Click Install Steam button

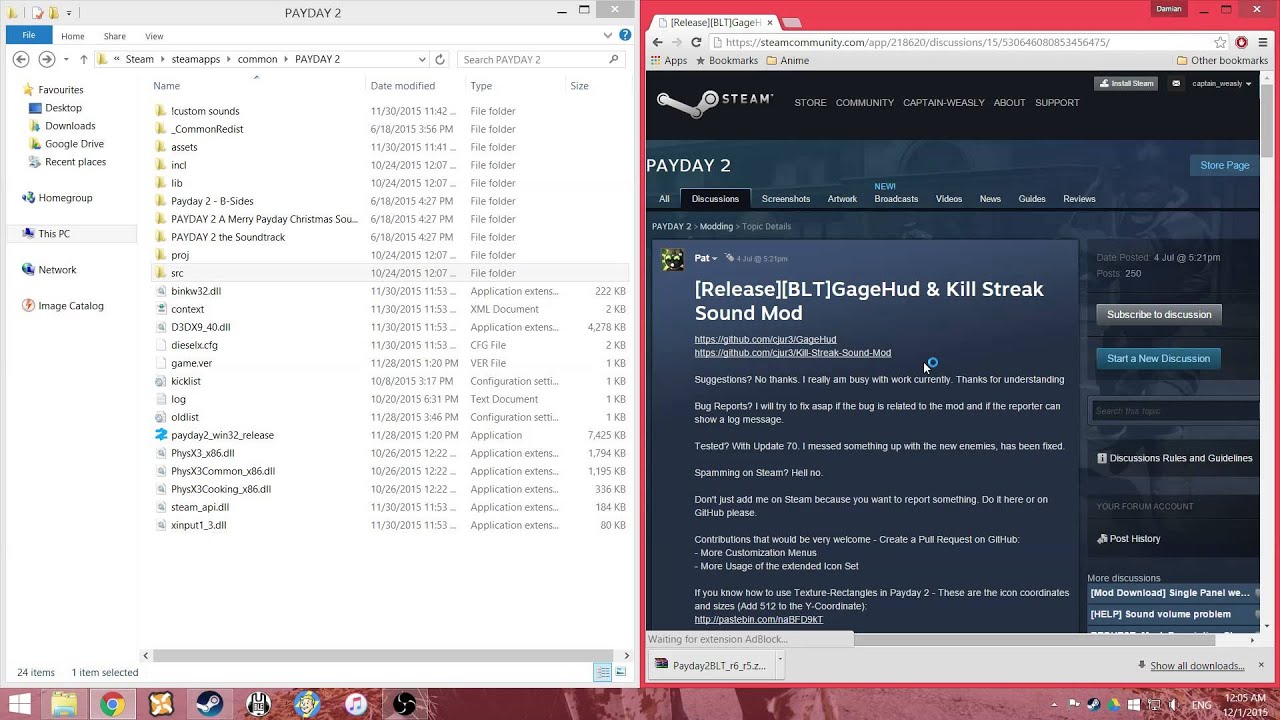(x=1127, y=83)
